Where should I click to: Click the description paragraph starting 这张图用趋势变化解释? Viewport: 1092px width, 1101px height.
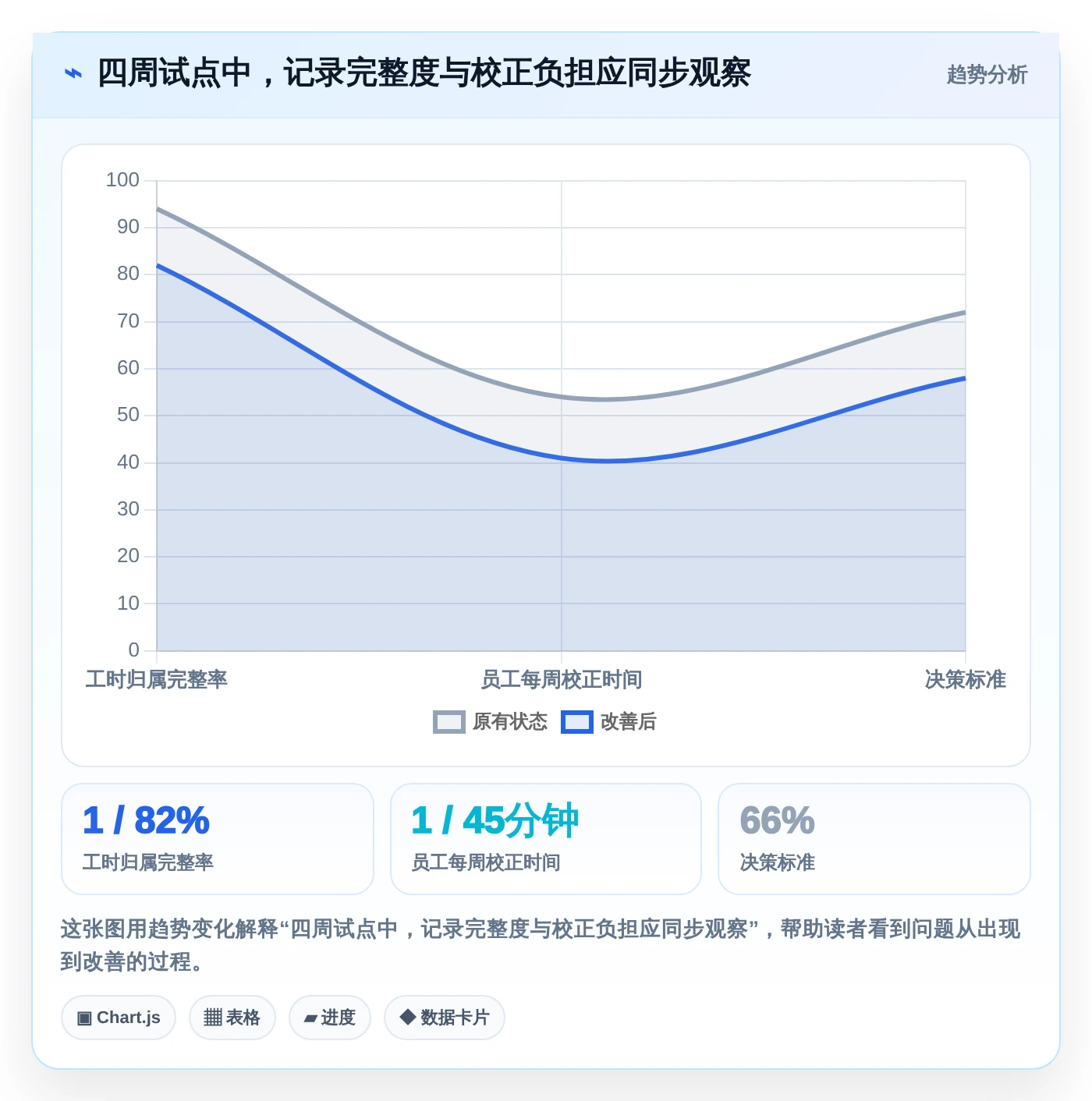point(541,945)
